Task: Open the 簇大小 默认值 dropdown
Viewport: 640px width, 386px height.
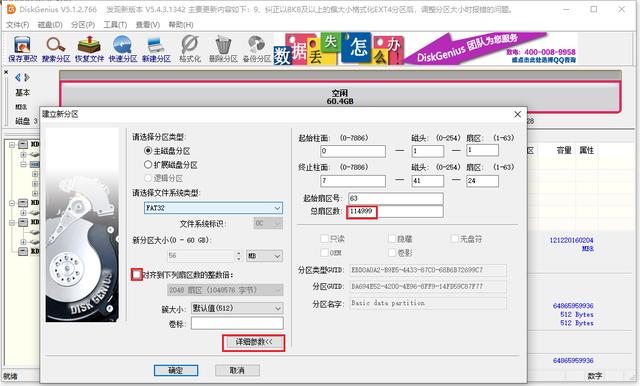Action: [x=237, y=308]
